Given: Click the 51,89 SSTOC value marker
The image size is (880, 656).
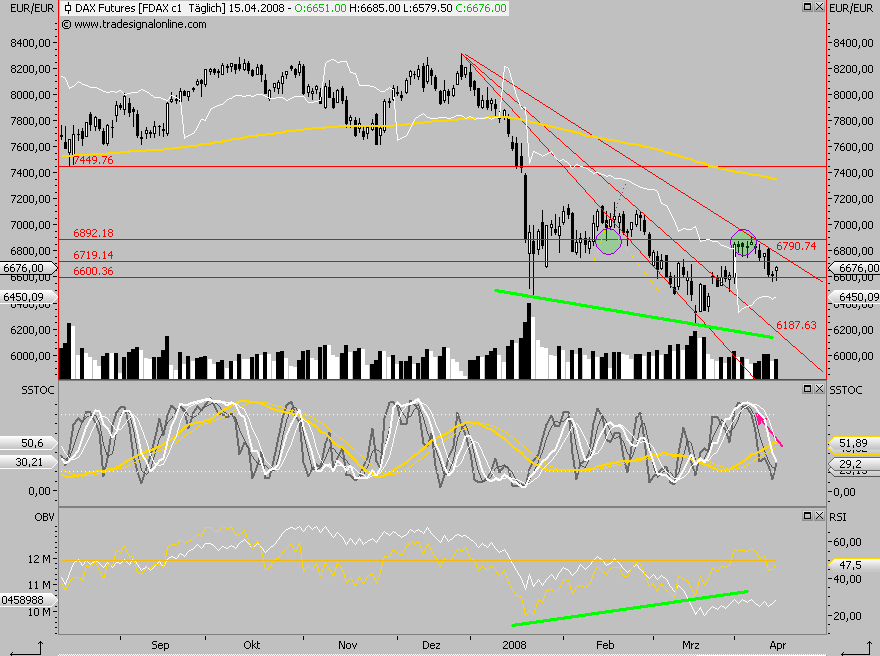Looking at the screenshot, I should 854,443.
